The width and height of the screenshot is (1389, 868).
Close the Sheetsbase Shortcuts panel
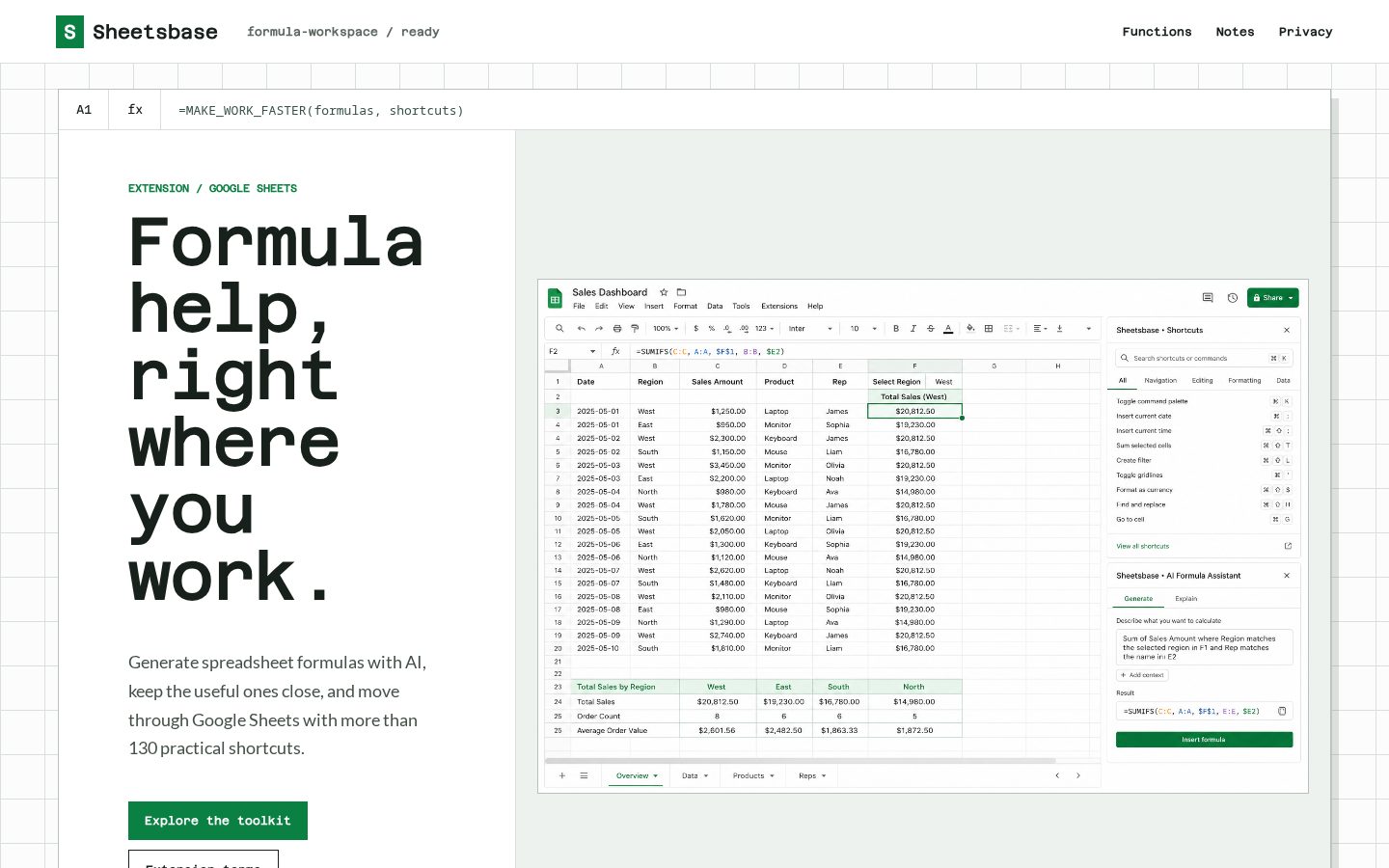click(x=1286, y=330)
